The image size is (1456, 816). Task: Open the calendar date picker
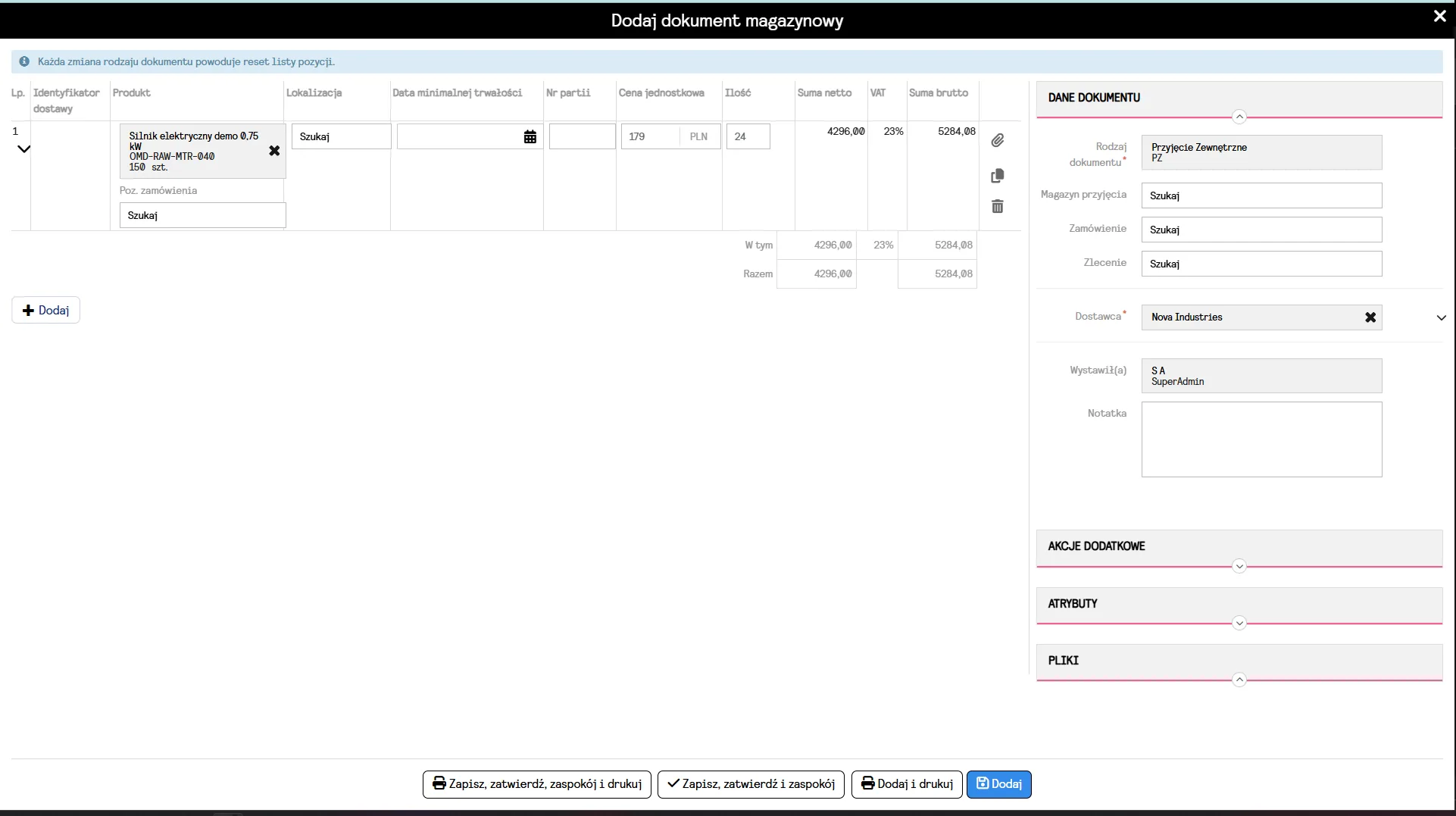[x=530, y=137]
